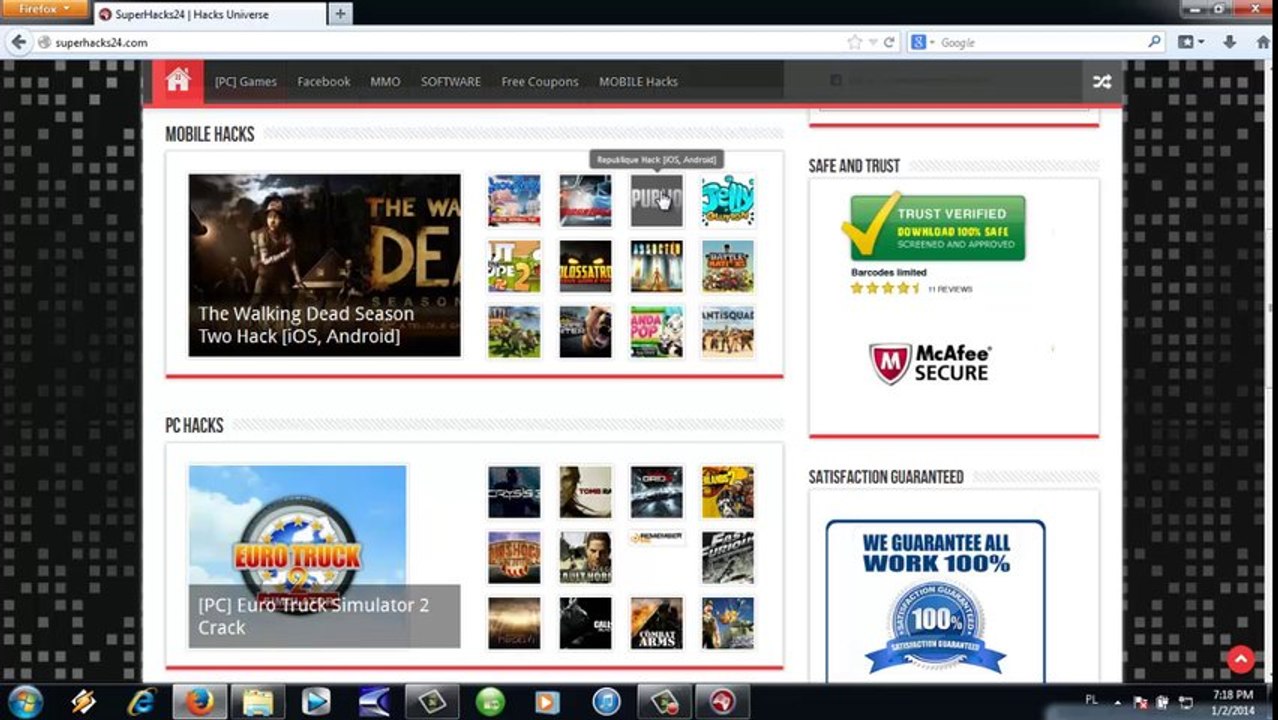Click the We Guarantee All Work badge
Viewport: 1278px width, 720px height.
pos(935,600)
